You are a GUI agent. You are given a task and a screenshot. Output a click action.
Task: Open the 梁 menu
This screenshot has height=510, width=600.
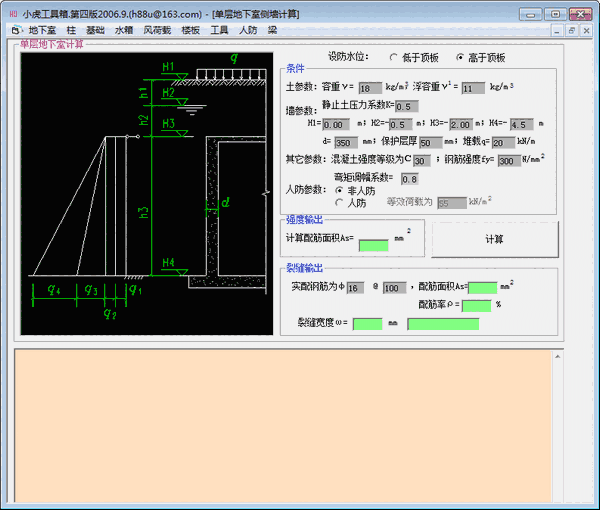click(272, 31)
